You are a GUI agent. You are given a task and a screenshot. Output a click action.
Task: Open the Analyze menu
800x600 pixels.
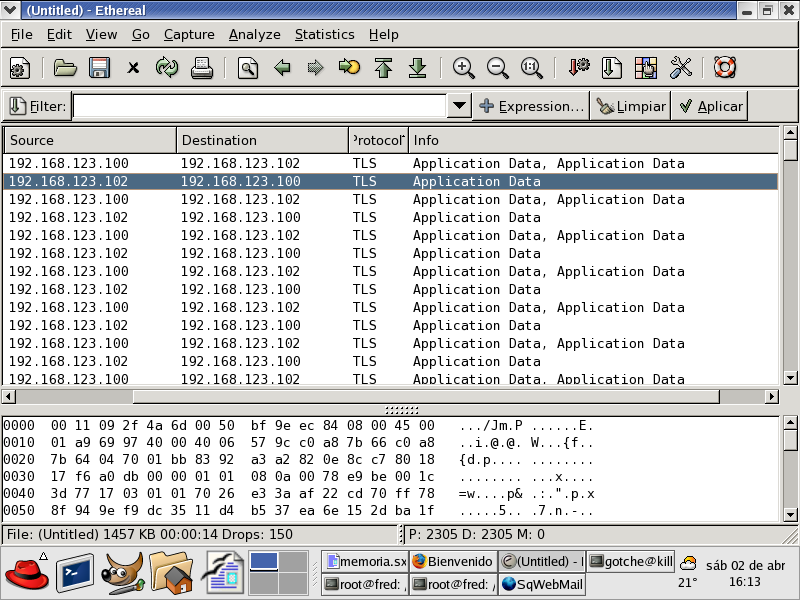pyautogui.click(x=255, y=35)
